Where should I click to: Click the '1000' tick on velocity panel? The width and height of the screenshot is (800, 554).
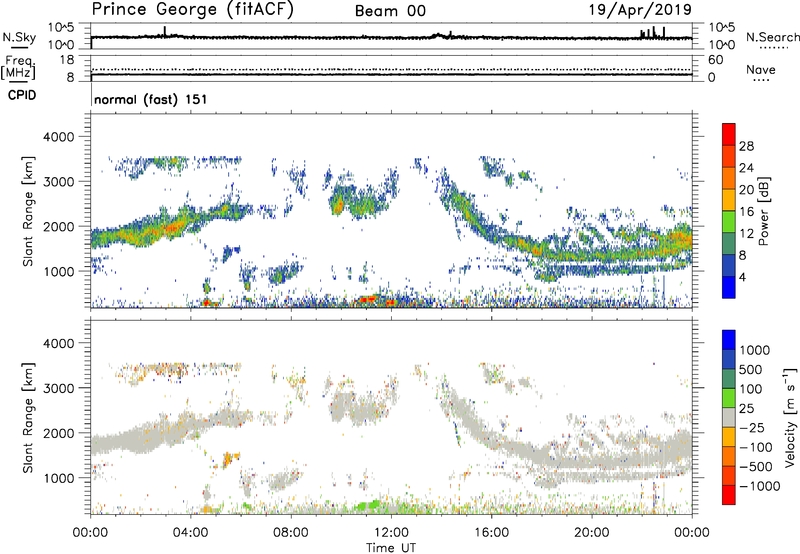pyautogui.click(x=58, y=478)
